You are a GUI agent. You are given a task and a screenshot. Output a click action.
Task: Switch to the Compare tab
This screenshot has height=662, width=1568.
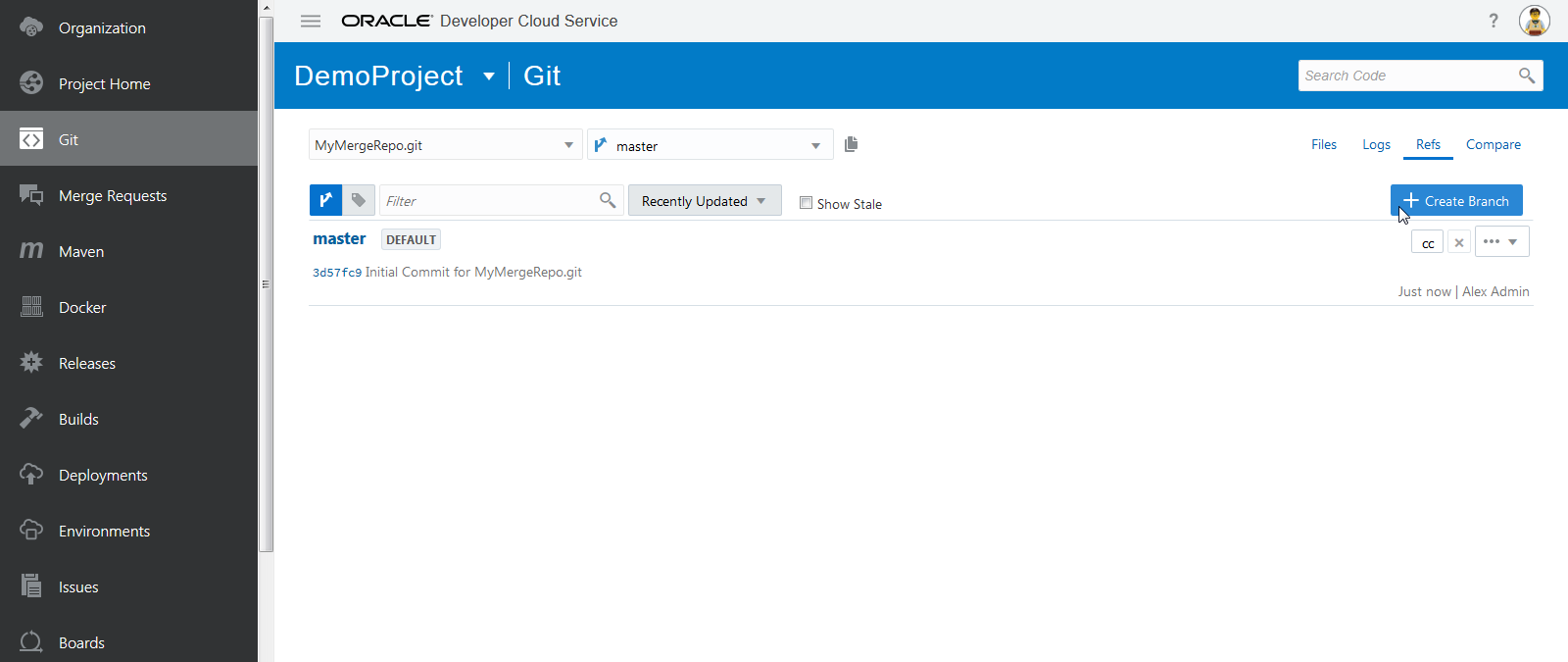click(x=1494, y=144)
